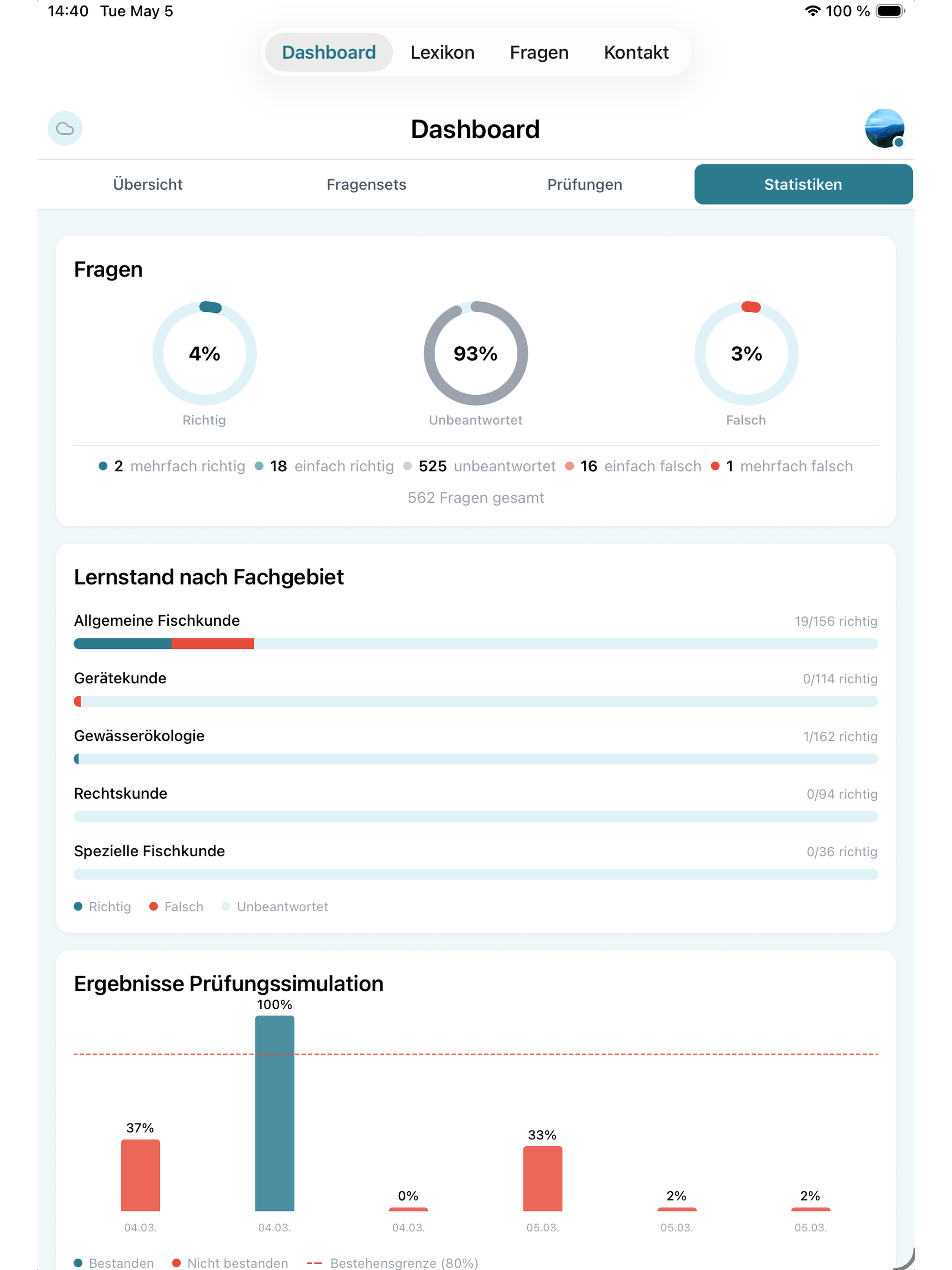
Task: Open the Kontakt page
Action: 636,52
